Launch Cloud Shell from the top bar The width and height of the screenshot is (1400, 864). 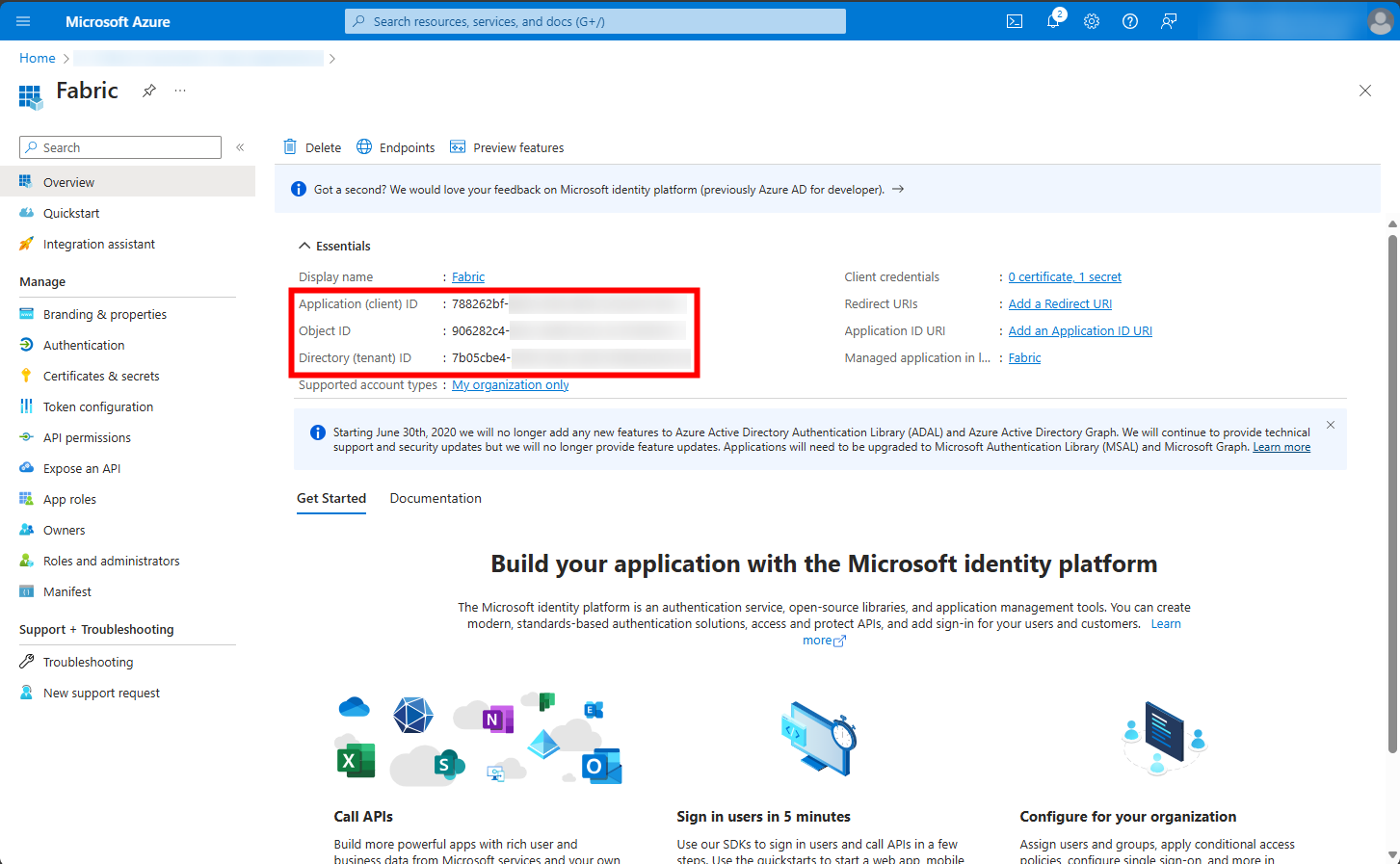click(1015, 21)
